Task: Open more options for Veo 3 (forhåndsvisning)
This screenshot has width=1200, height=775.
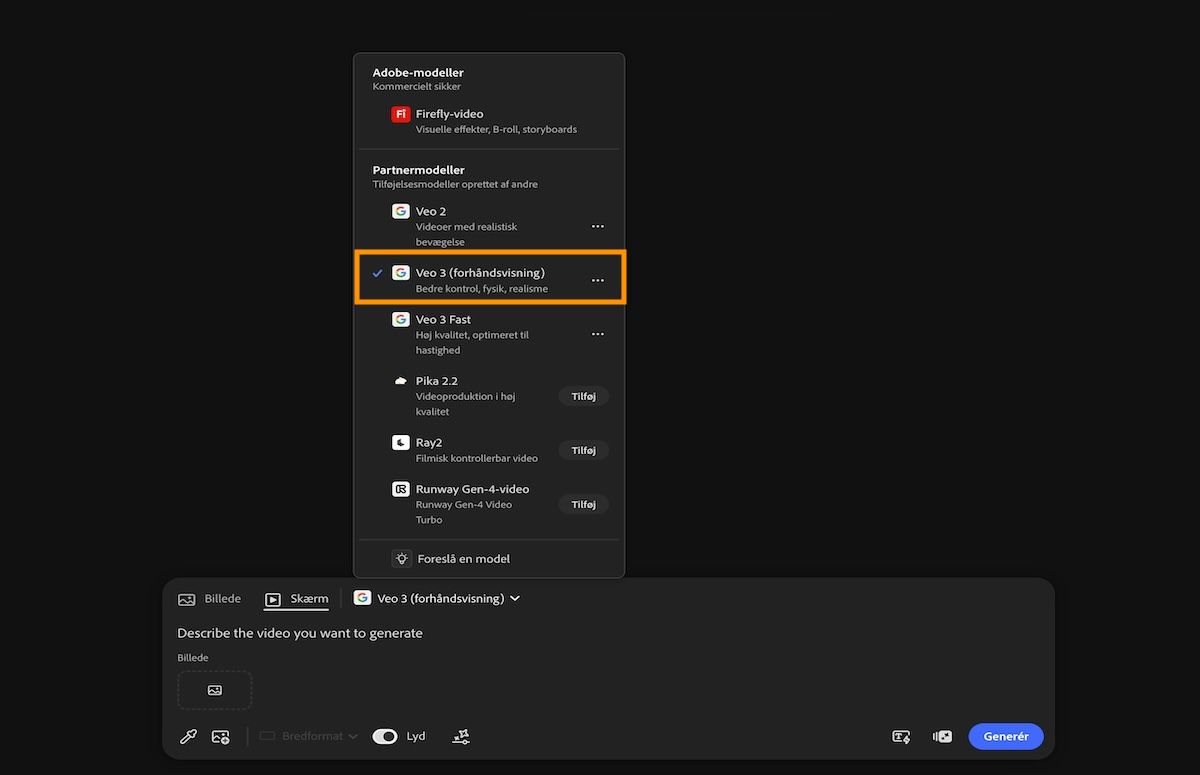Action: 597,281
